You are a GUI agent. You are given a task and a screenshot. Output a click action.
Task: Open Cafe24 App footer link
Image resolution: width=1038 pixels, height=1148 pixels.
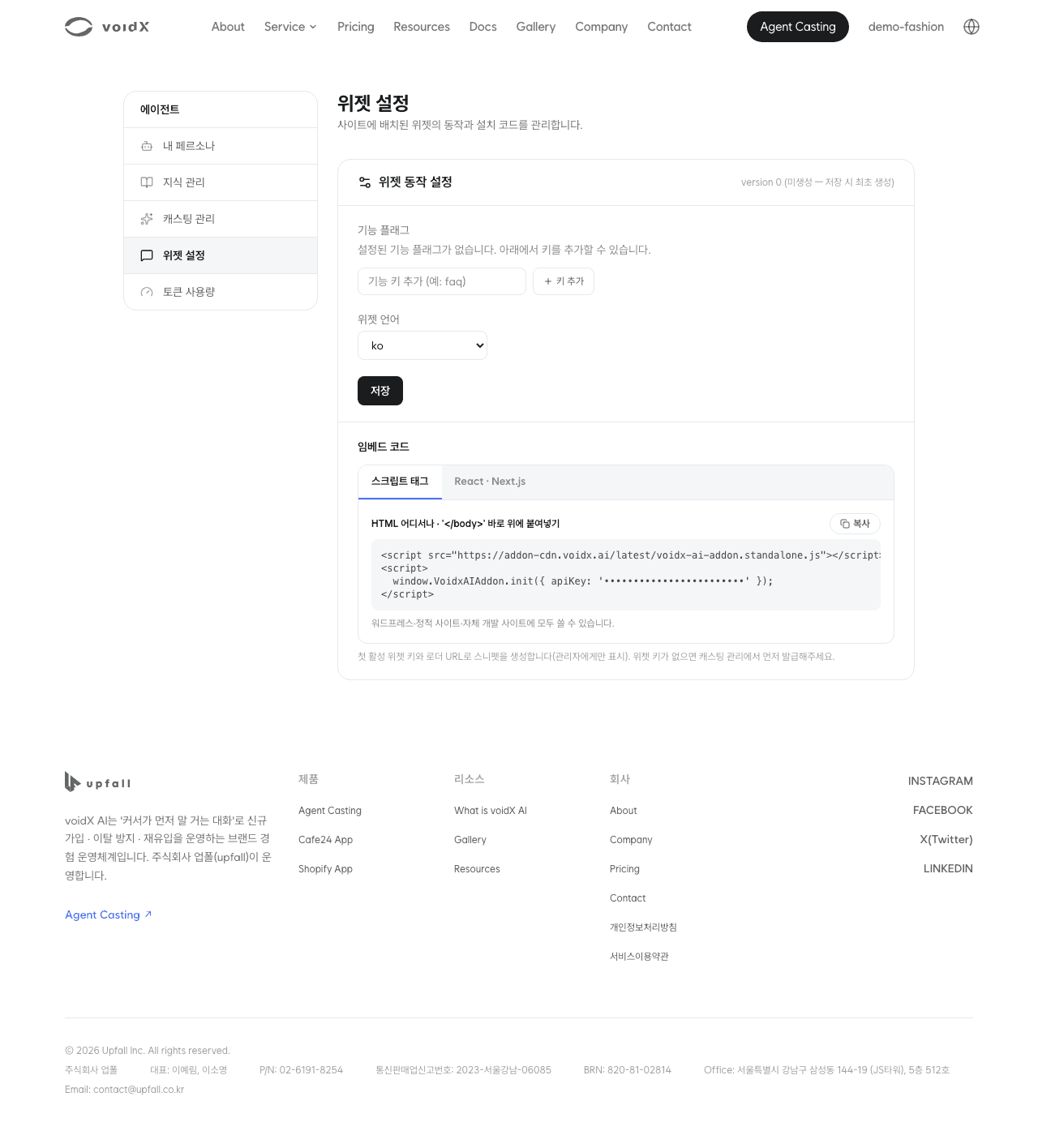pos(325,840)
